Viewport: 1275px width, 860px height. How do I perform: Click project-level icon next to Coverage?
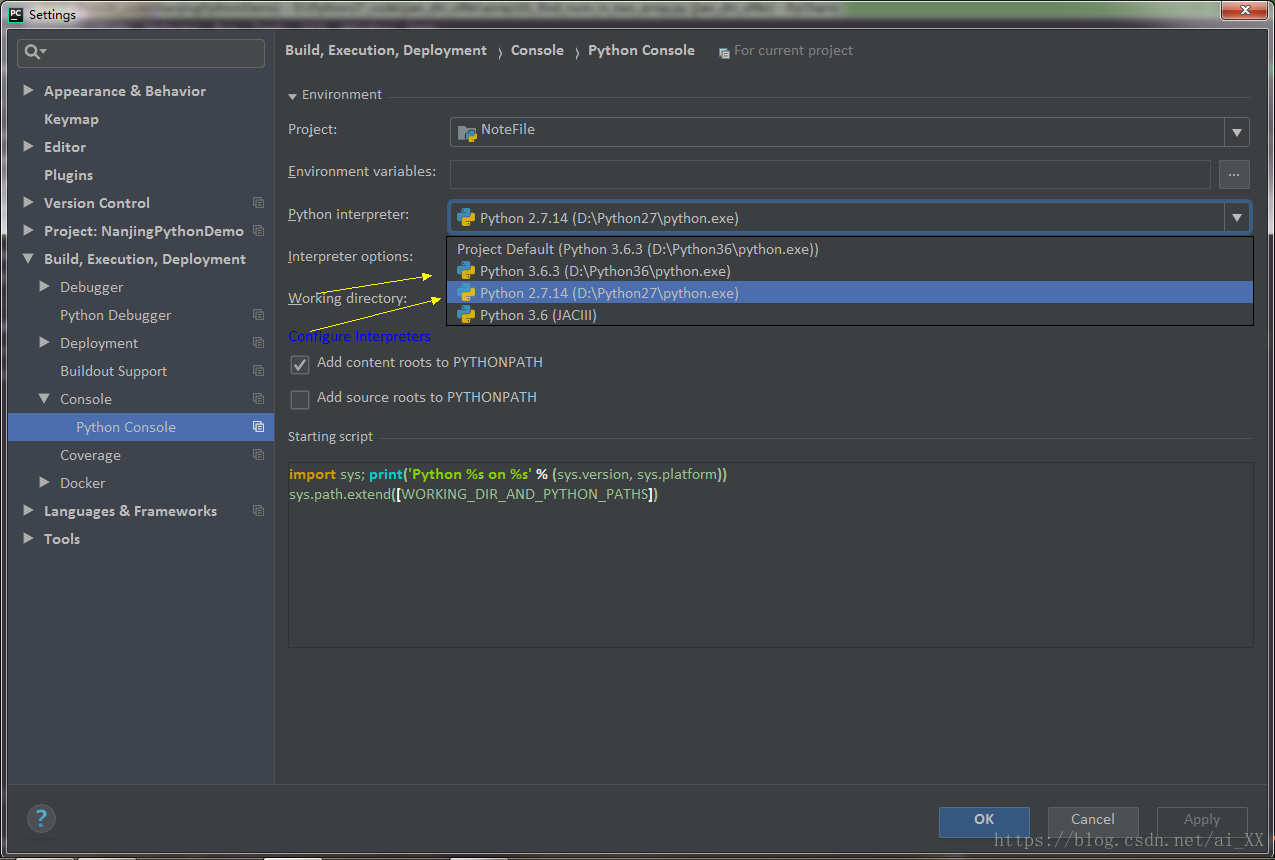click(x=258, y=455)
